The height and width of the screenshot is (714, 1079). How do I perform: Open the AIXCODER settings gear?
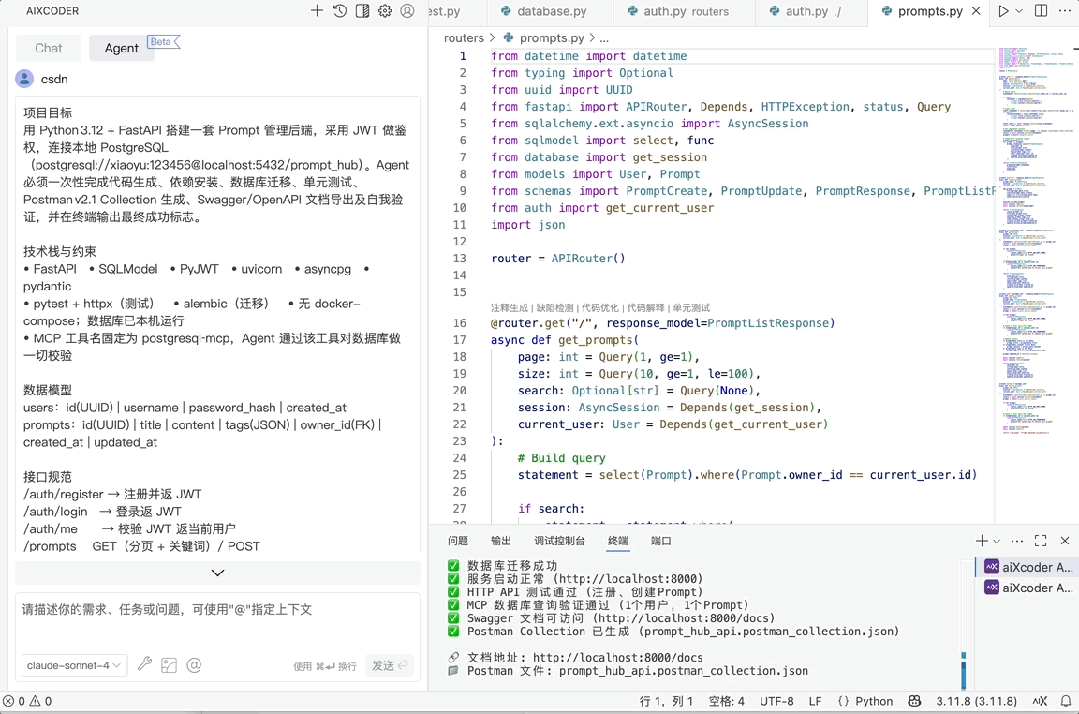[385, 11]
